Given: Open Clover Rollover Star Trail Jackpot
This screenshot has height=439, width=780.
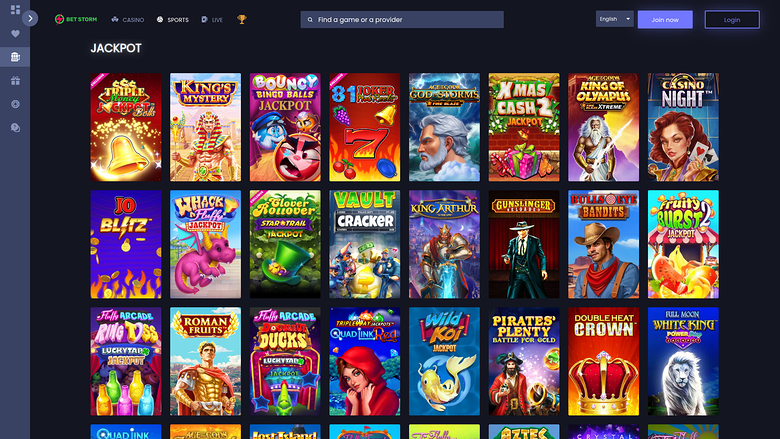Looking at the screenshot, I should point(285,244).
